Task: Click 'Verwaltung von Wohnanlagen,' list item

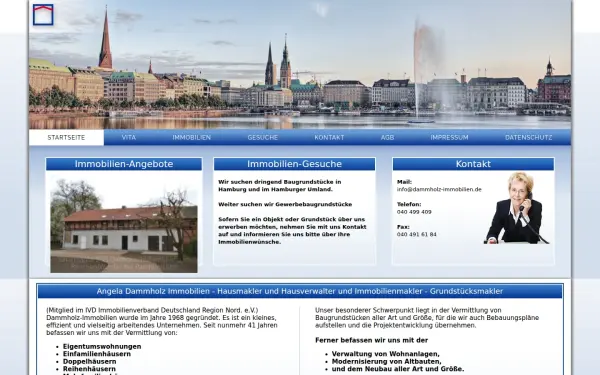Action: [386, 354]
